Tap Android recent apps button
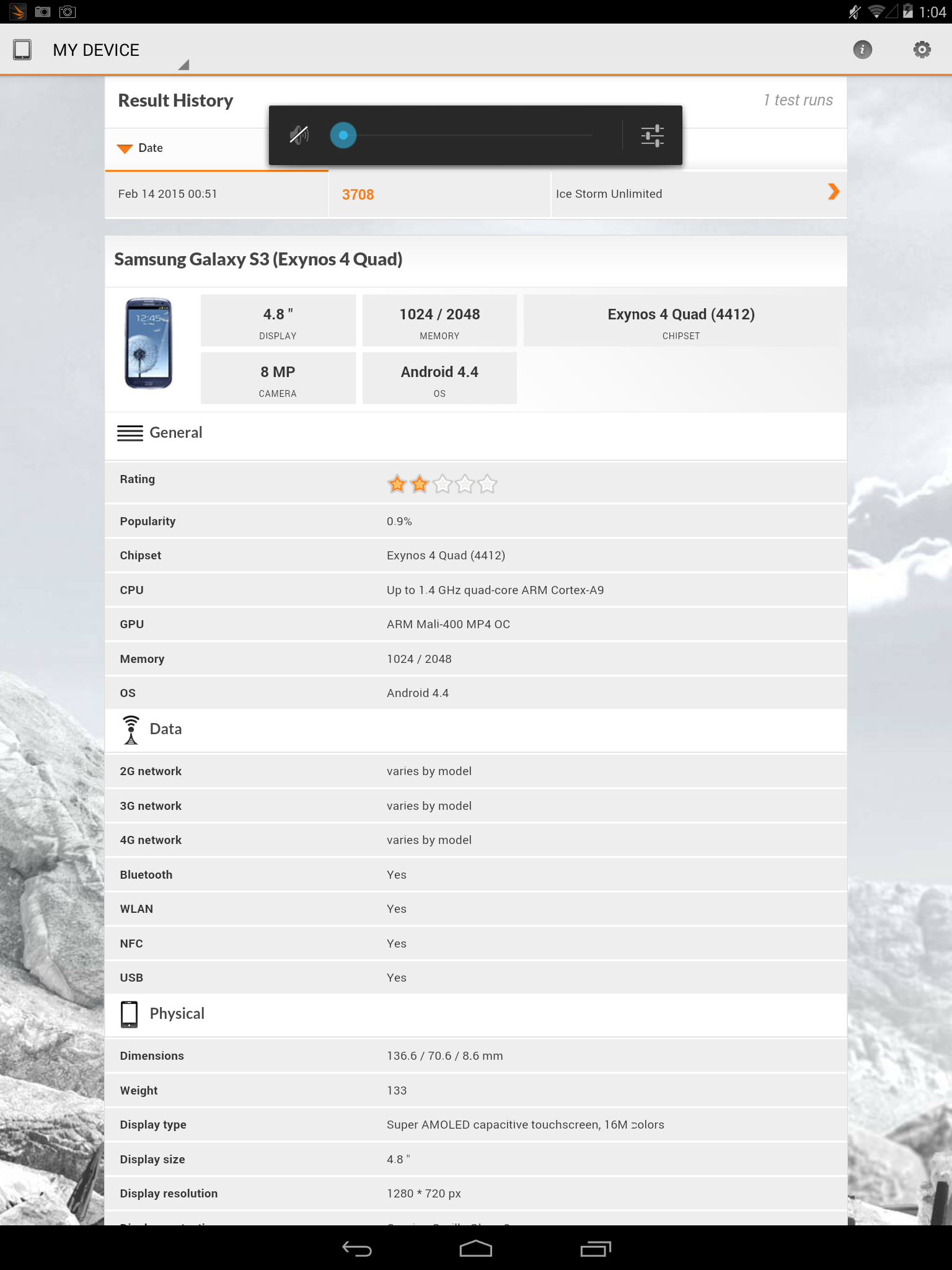The height and width of the screenshot is (1270, 952). click(596, 1249)
